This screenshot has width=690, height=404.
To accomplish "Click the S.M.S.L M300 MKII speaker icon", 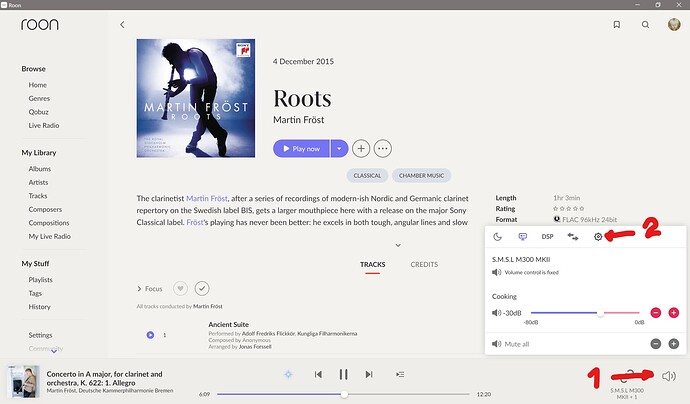I will coord(496,272).
